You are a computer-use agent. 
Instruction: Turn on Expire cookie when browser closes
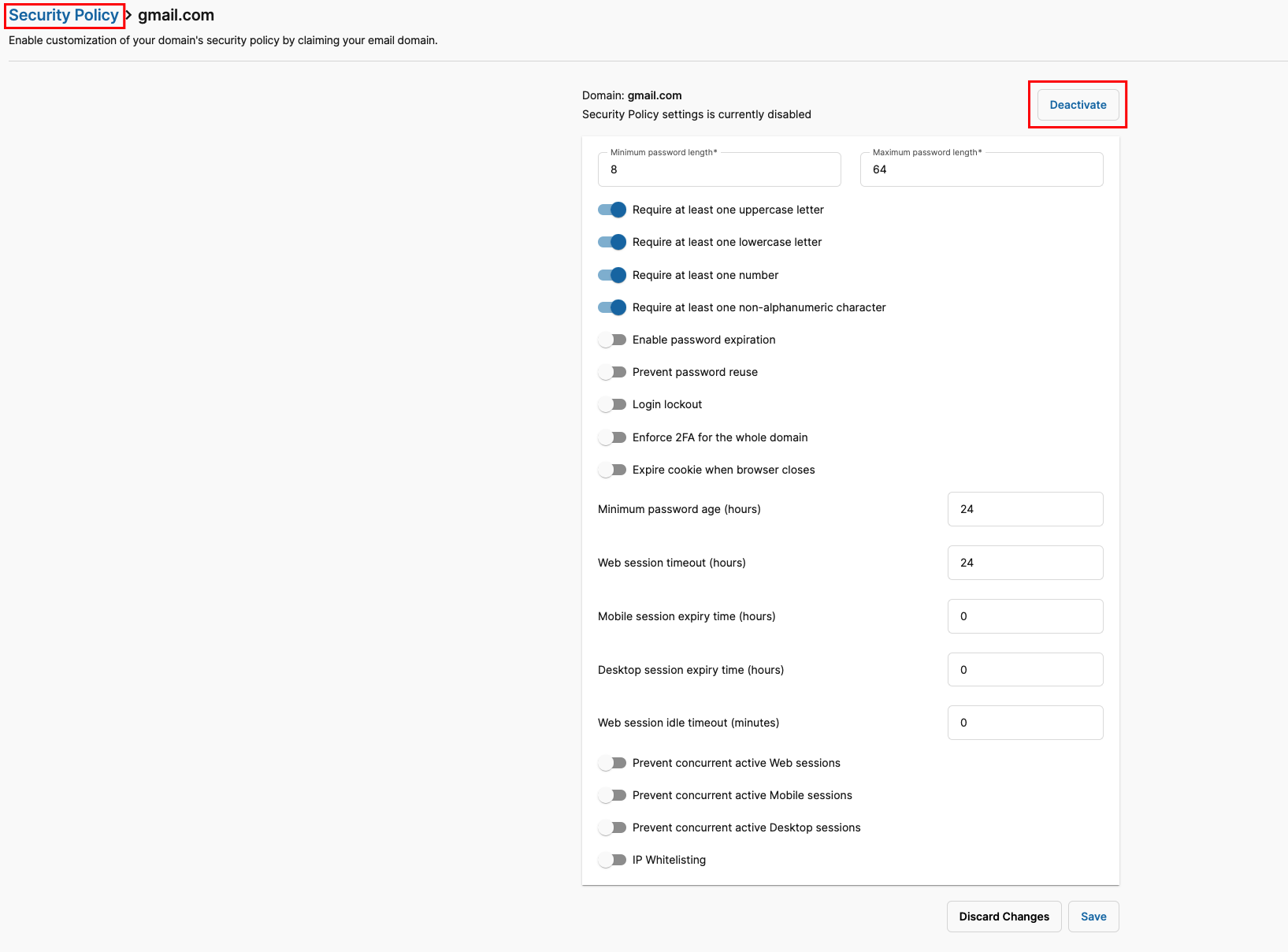(x=612, y=470)
